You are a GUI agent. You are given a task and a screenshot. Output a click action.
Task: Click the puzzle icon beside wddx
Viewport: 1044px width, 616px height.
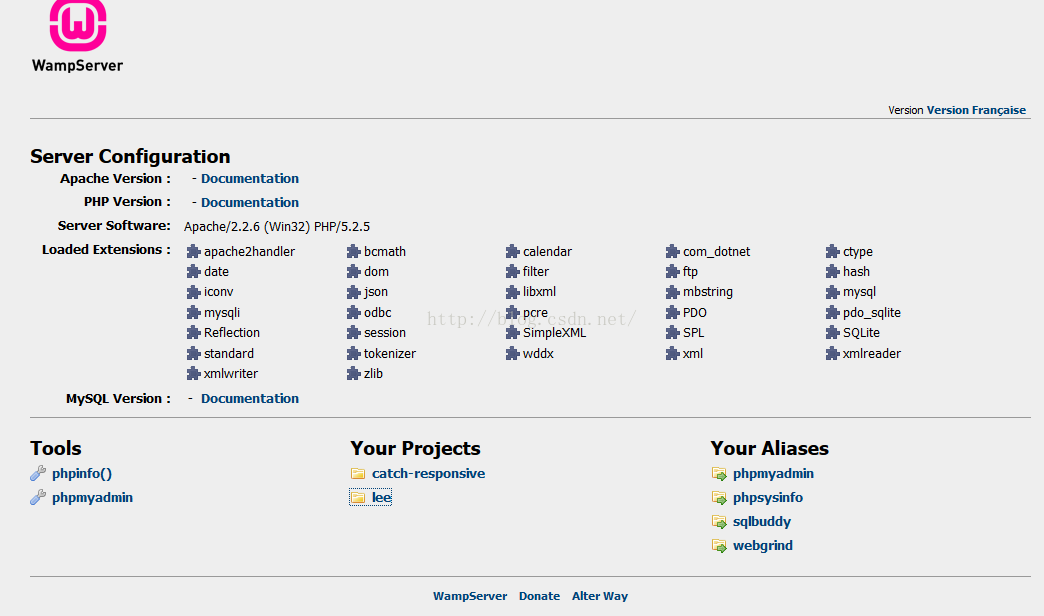tap(512, 353)
